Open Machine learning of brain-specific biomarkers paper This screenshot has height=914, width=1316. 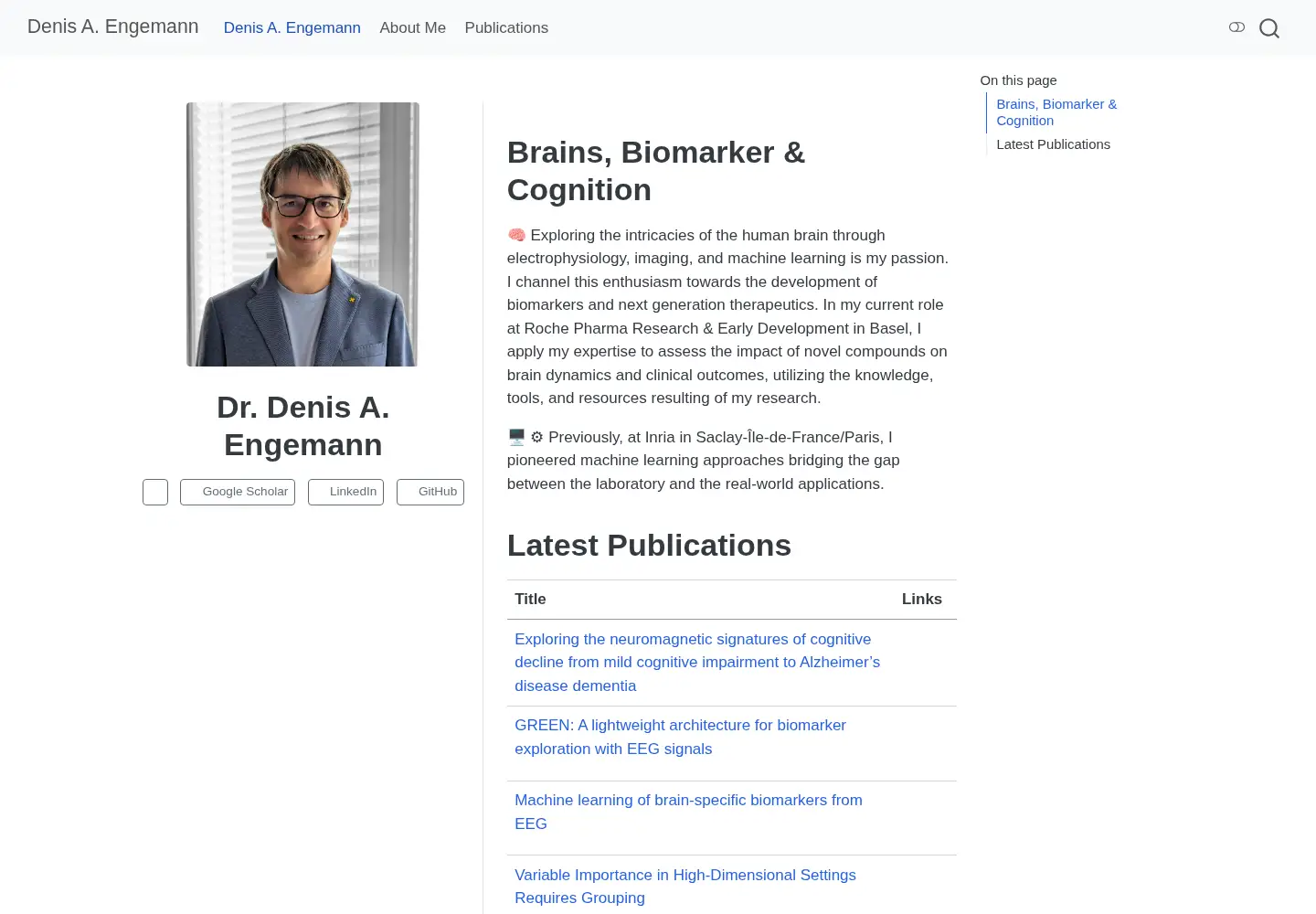pos(688,812)
